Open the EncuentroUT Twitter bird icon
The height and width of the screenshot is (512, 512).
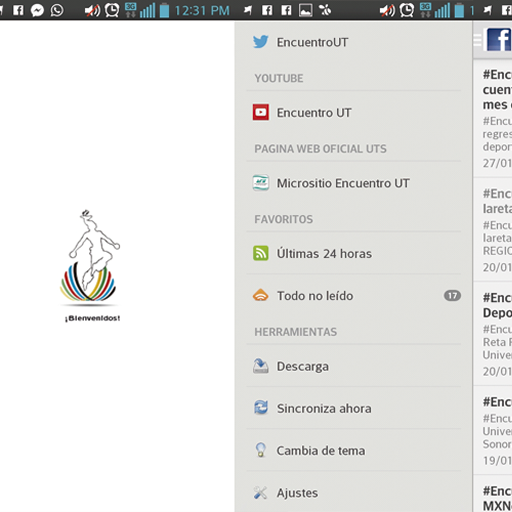(x=260, y=42)
